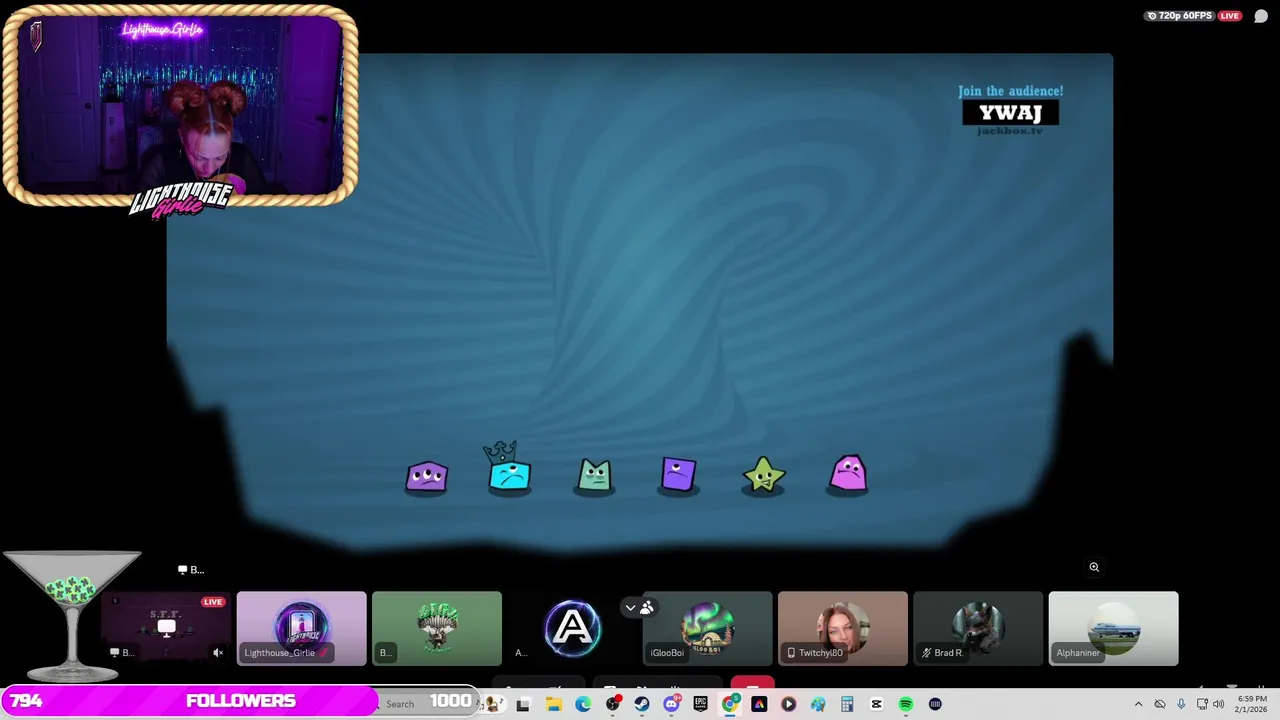Image resolution: width=1280 pixels, height=720 pixels.
Task: Click the magnifier zoom icon above participants
Action: [x=1094, y=567]
